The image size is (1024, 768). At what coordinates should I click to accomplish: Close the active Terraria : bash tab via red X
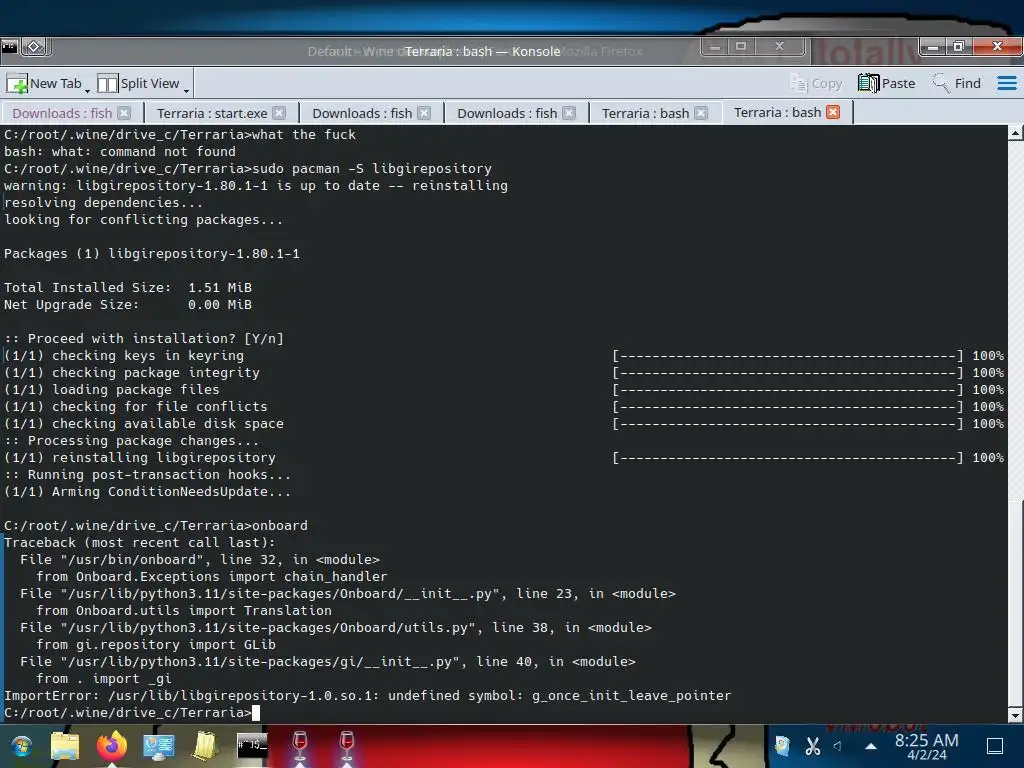[833, 112]
